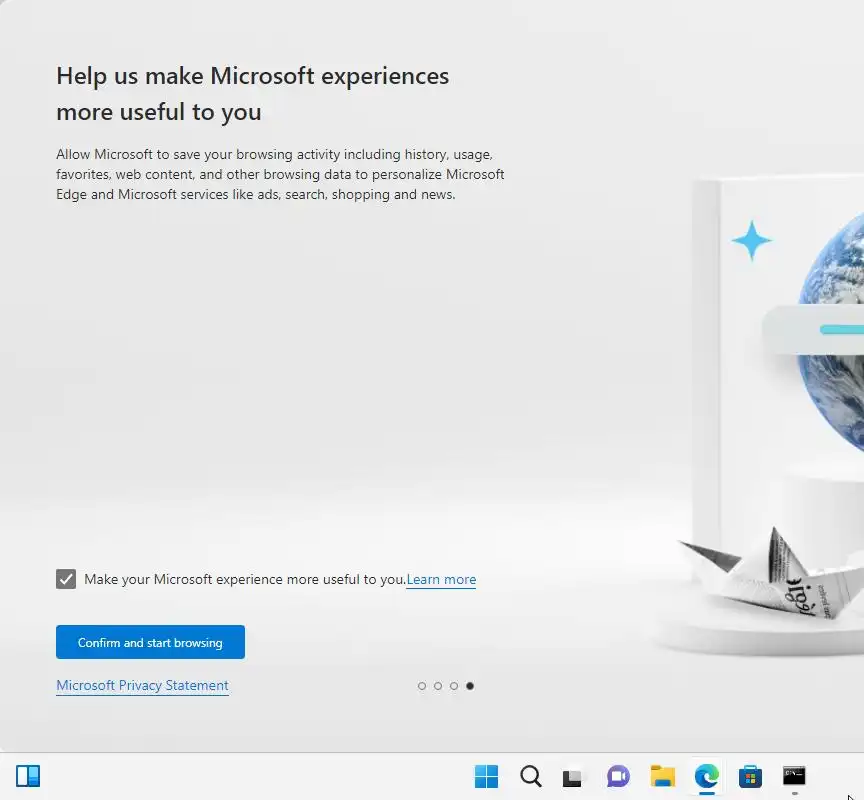Click the label 'Make your Microsoft experience more useful'
This screenshot has height=800, width=864.
245,580
